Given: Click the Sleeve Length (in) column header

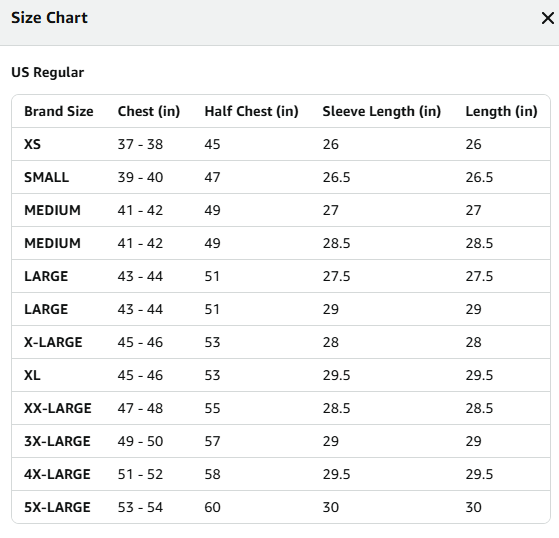Looking at the screenshot, I should pyautogui.click(x=381, y=111).
